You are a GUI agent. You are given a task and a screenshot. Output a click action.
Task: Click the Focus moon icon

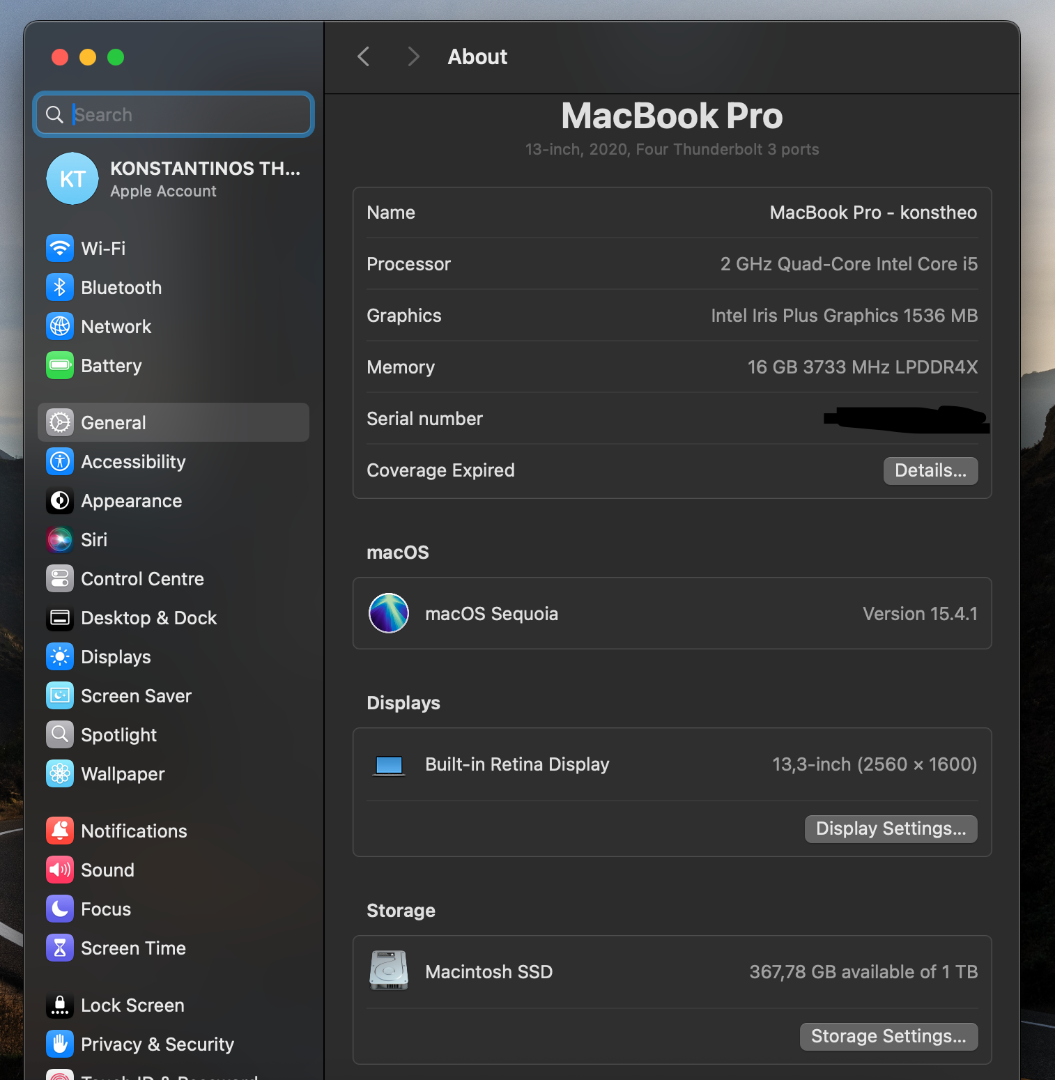click(60, 909)
